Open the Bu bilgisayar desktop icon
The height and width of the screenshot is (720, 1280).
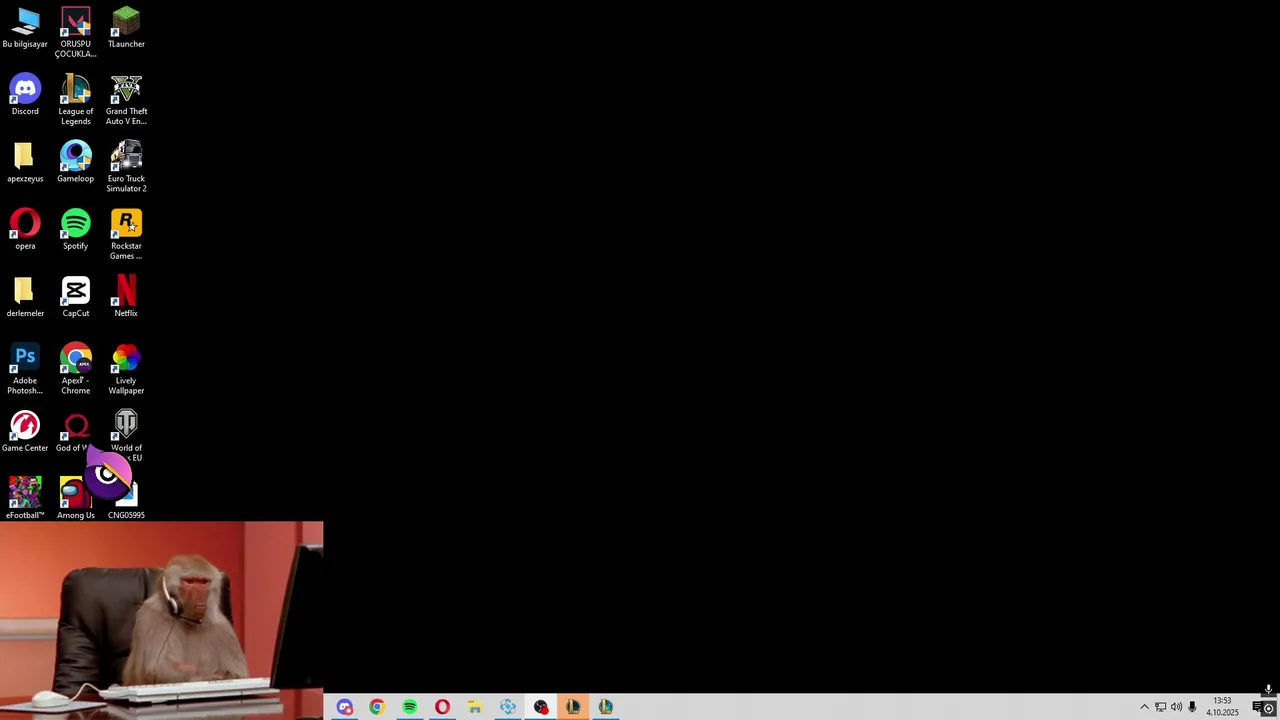click(25, 28)
